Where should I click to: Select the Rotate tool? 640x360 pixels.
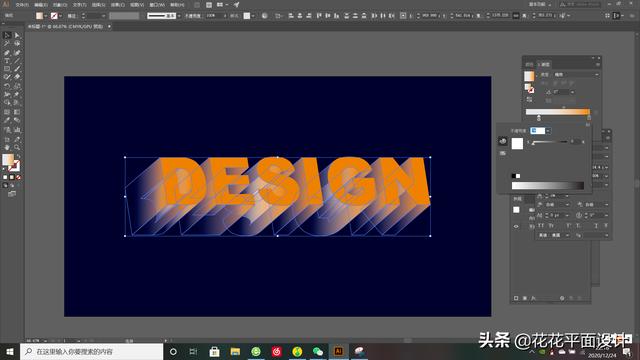tap(7, 86)
